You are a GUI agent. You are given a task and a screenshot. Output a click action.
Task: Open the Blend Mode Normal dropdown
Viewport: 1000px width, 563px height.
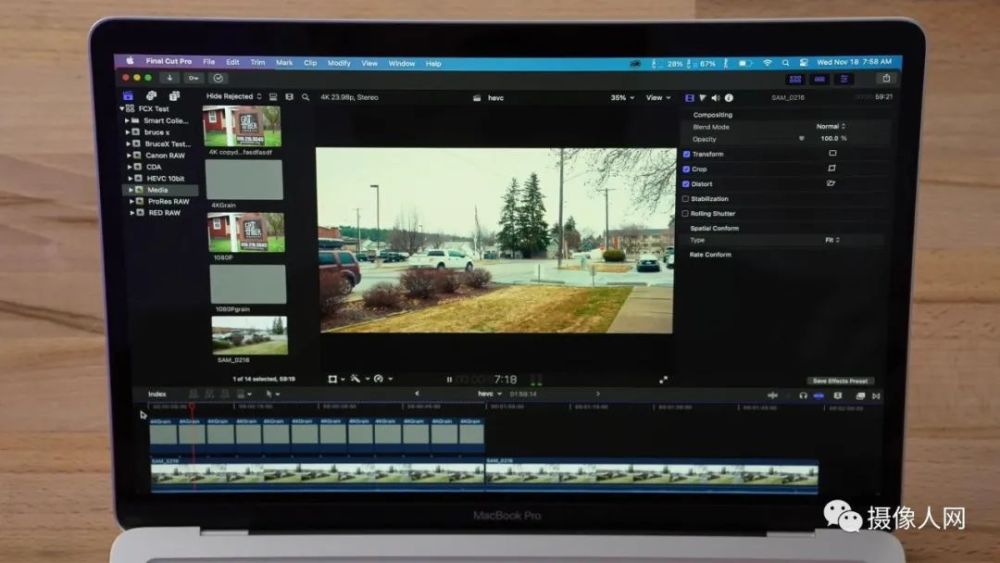tap(830, 126)
